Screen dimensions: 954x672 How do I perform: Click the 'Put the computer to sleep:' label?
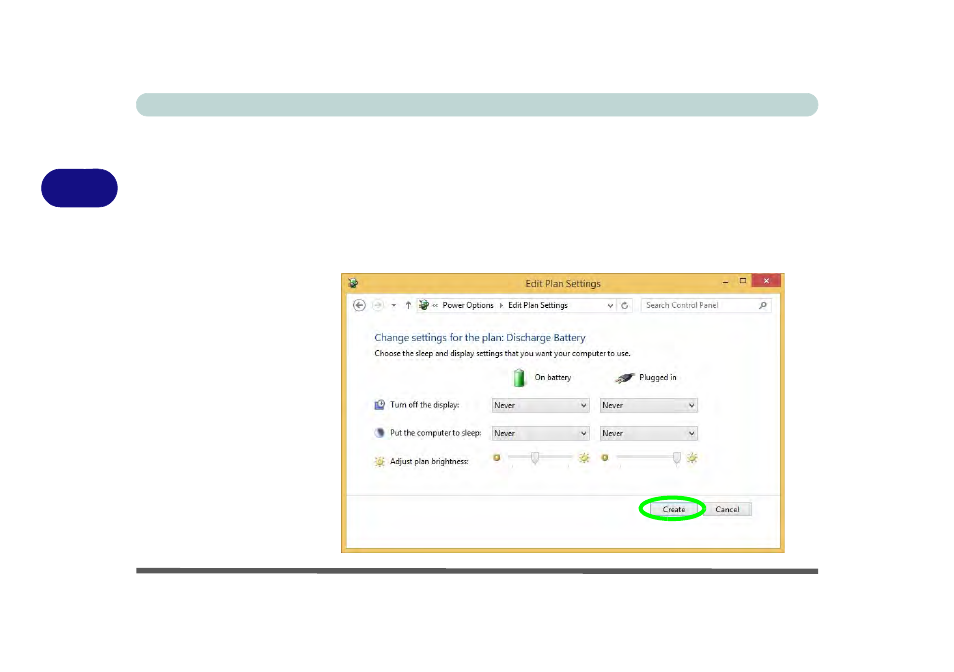435,433
